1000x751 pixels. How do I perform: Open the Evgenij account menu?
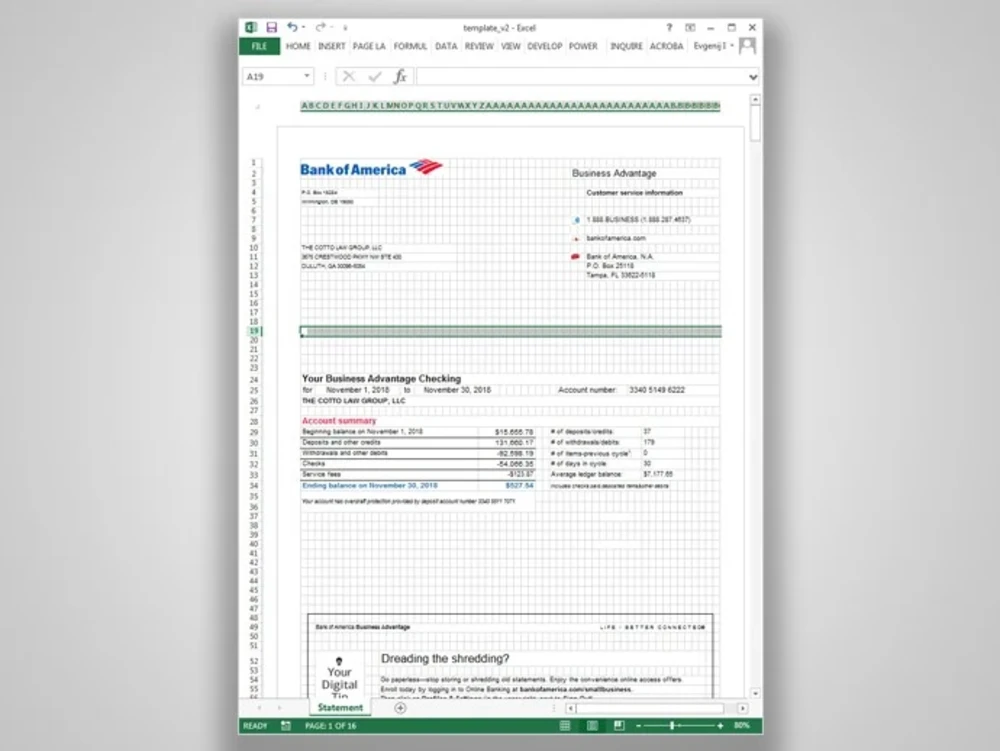coord(714,46)
